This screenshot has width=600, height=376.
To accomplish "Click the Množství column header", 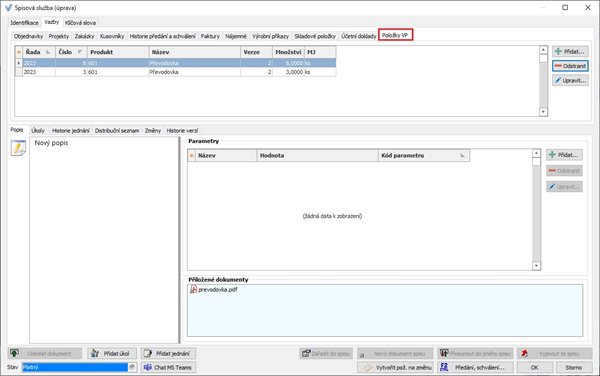I will (288, 52).
